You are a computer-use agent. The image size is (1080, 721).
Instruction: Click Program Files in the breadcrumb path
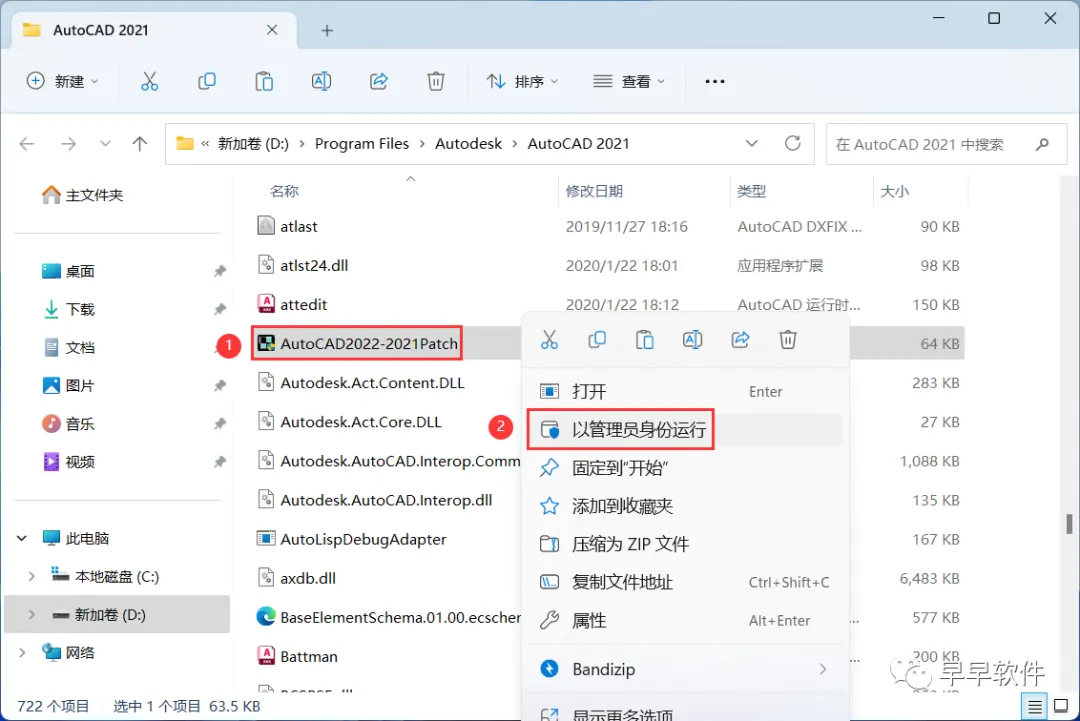[x=362, y=144]
